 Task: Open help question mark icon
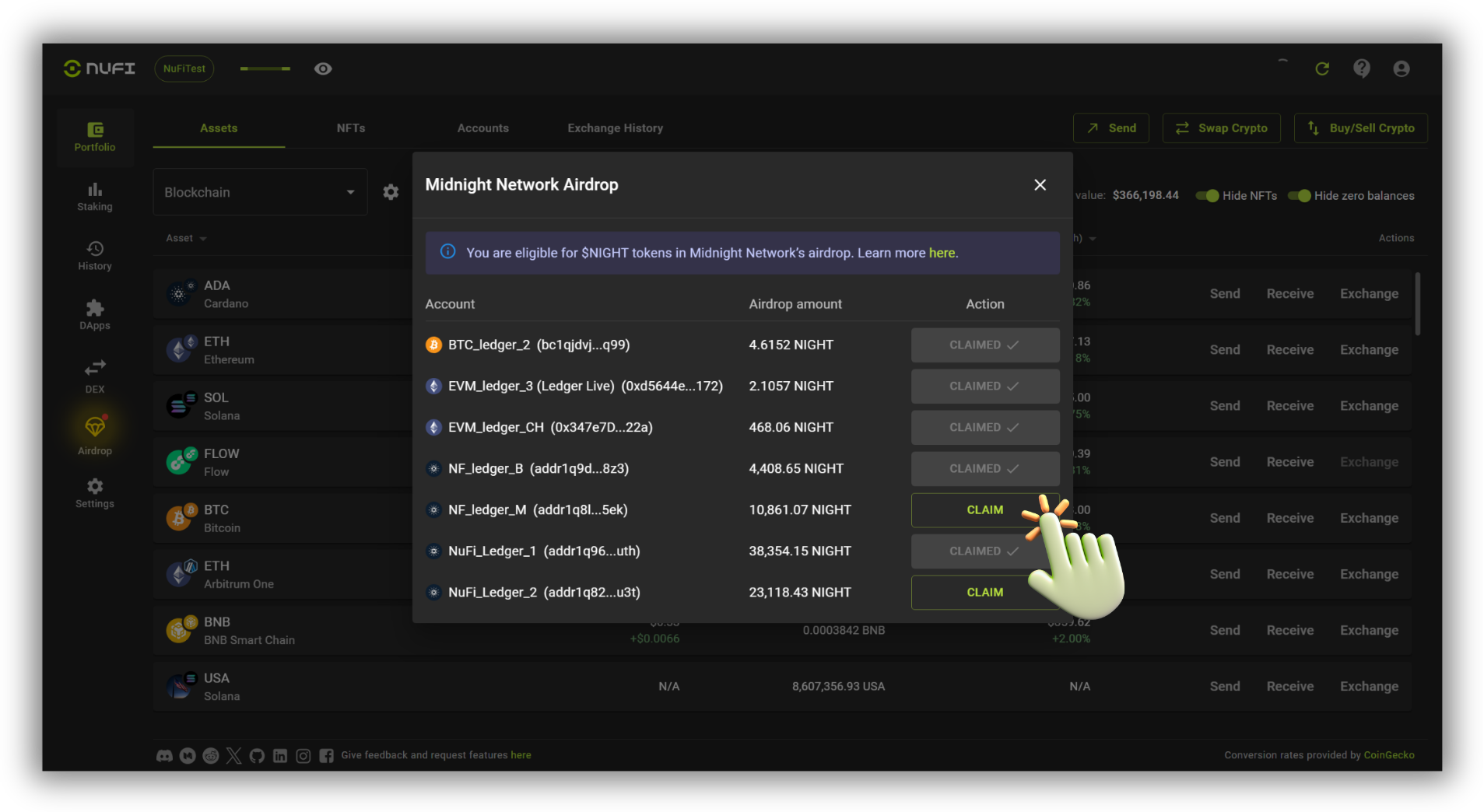click(1362, 68)
